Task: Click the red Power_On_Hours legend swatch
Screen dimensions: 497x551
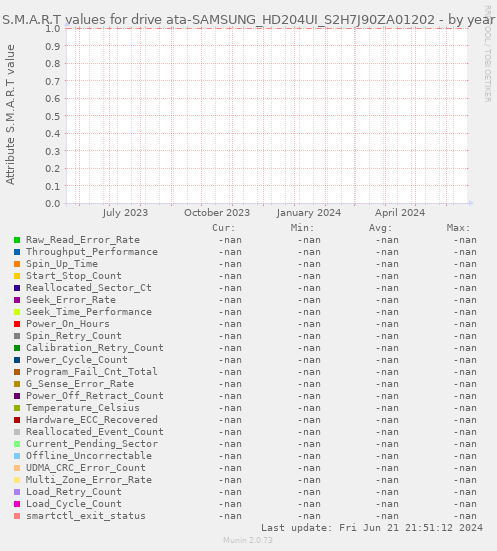Action: 17,324
